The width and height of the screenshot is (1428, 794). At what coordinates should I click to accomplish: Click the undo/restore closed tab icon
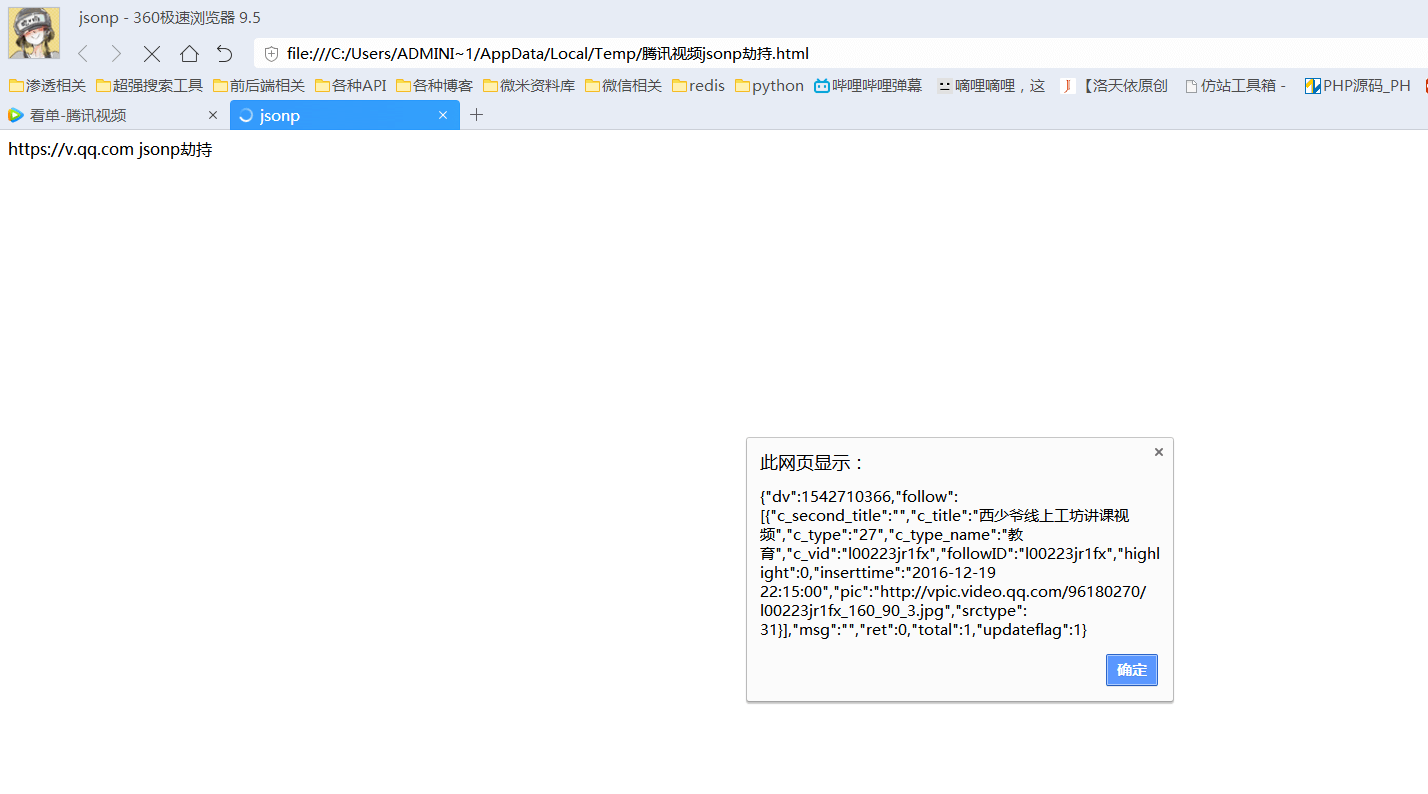(x=225, y=54)
